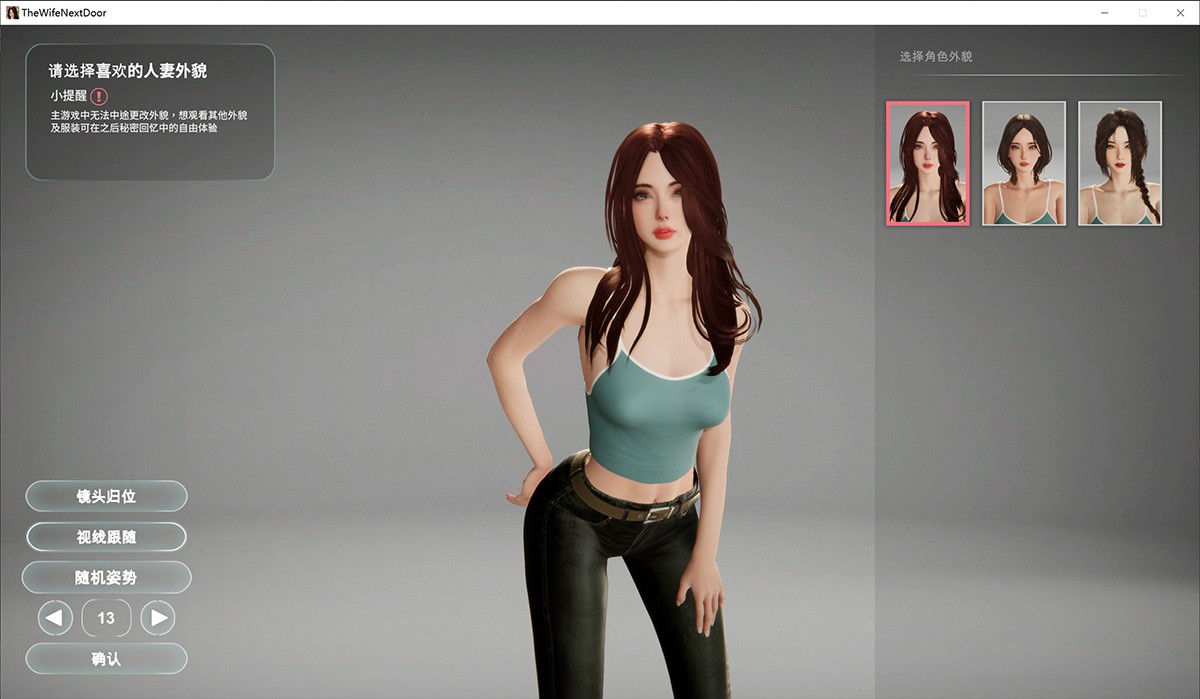This screenshot has height=699, width=1200.
Task: Click the 小提醒 reminder notice text
Action: pyautogui.click(x=68, y=96)
